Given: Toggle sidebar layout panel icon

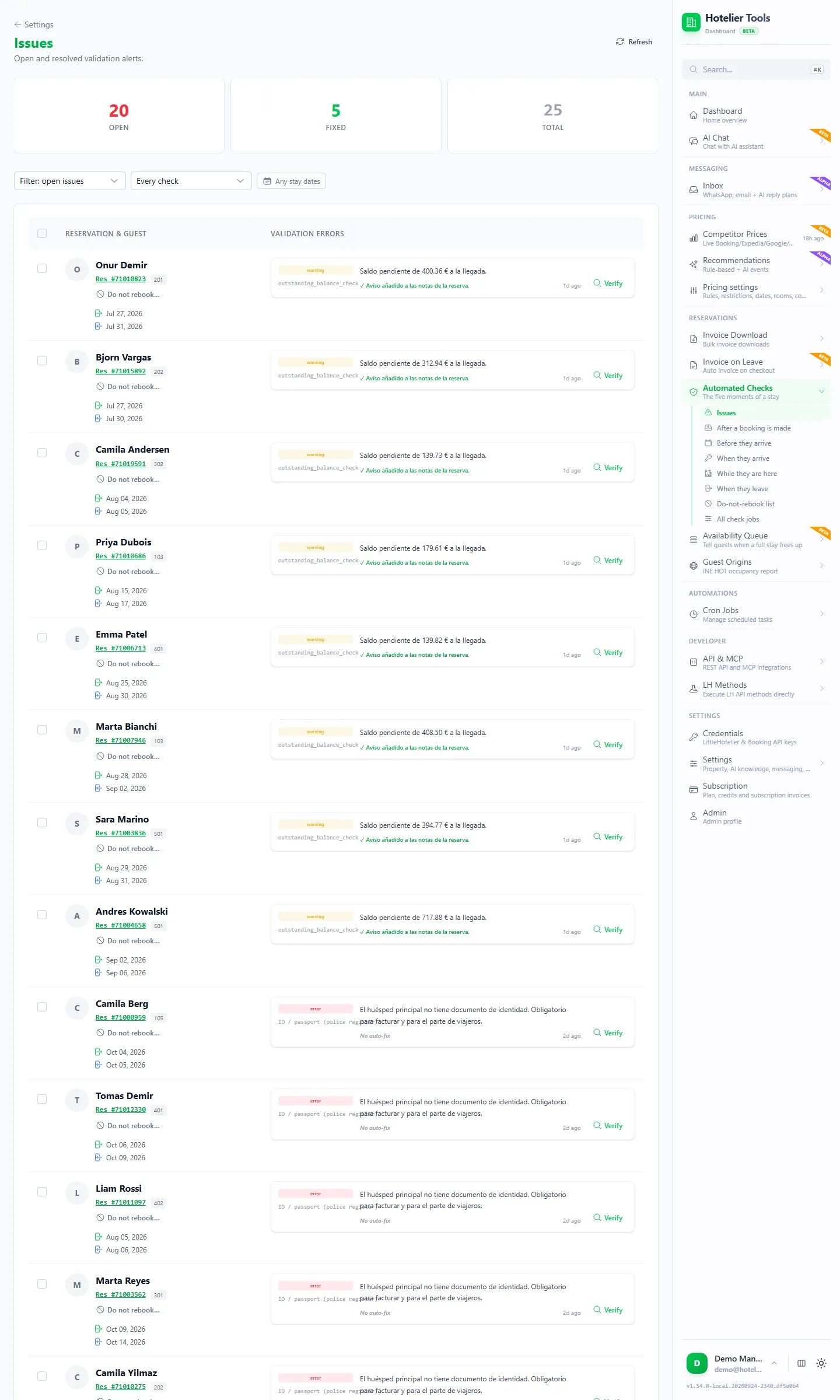Looking at the screenshot, I should tap(801, 1363).
